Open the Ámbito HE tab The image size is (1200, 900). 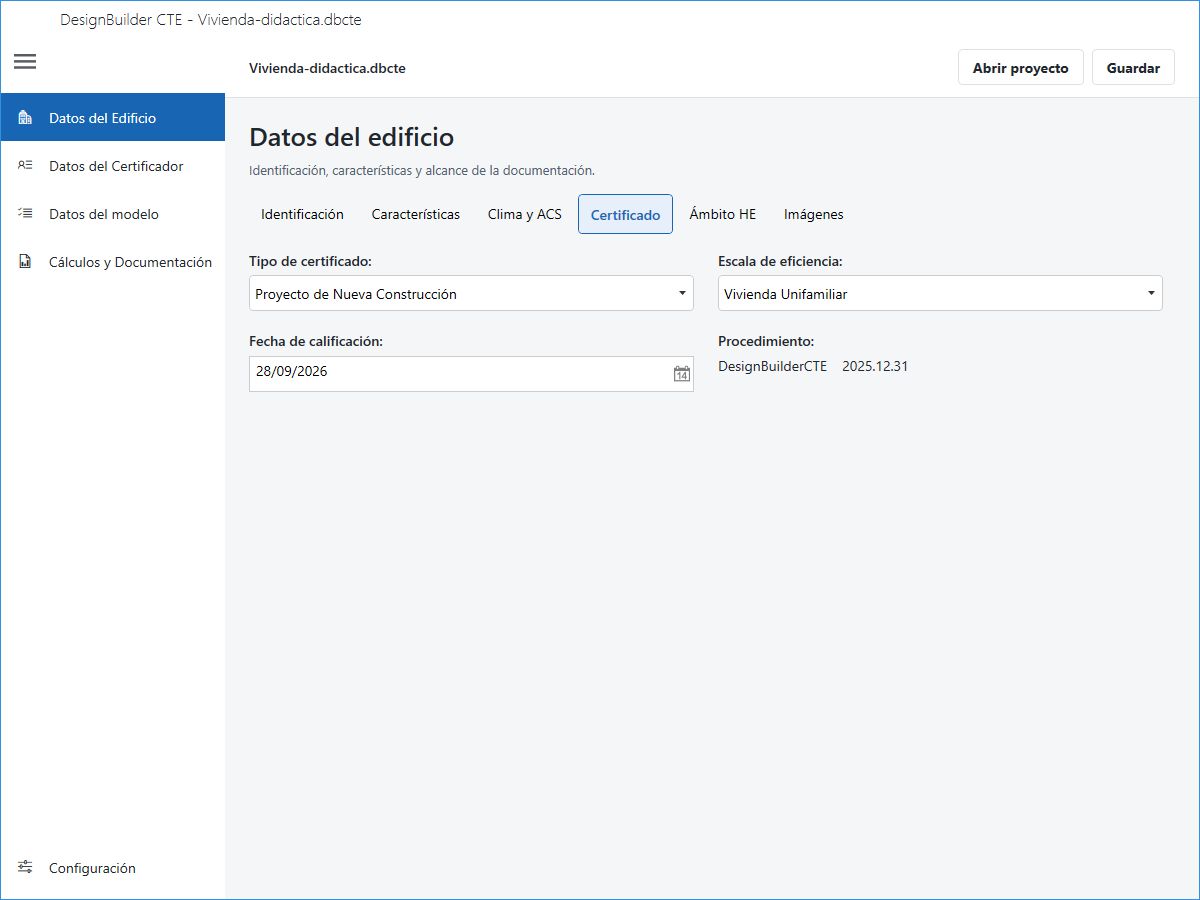click(x=723, y=214)
